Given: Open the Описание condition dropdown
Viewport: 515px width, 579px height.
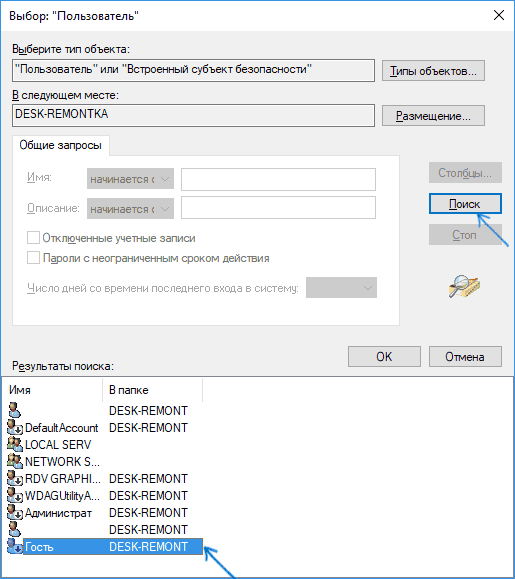Looking at the screenshot, I should tap(130, 209).
